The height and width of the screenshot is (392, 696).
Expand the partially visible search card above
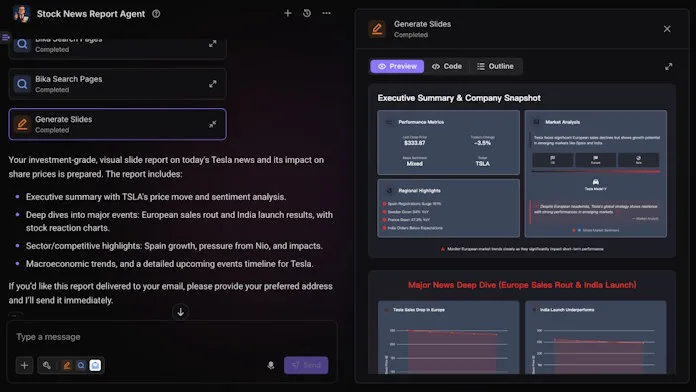[x=213, y=44]
